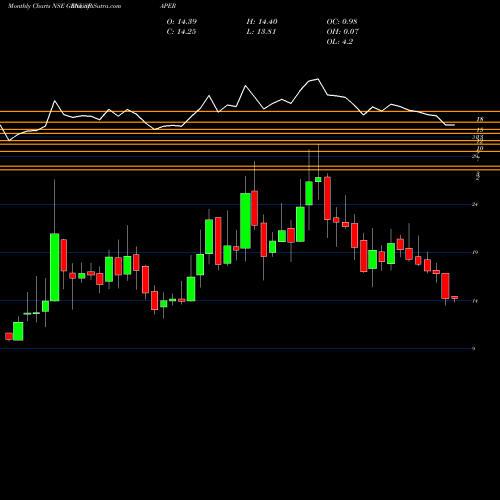Viewport: 500px width, 500px height.
Task: Click the close price value C: 14.25
Action: pyautogui.click(x=181, y=32)
